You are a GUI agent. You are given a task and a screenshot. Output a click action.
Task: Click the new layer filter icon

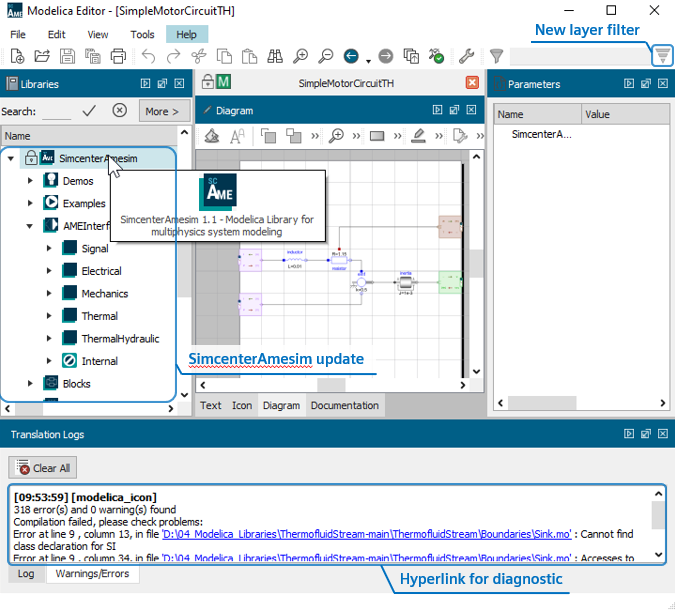662,55
